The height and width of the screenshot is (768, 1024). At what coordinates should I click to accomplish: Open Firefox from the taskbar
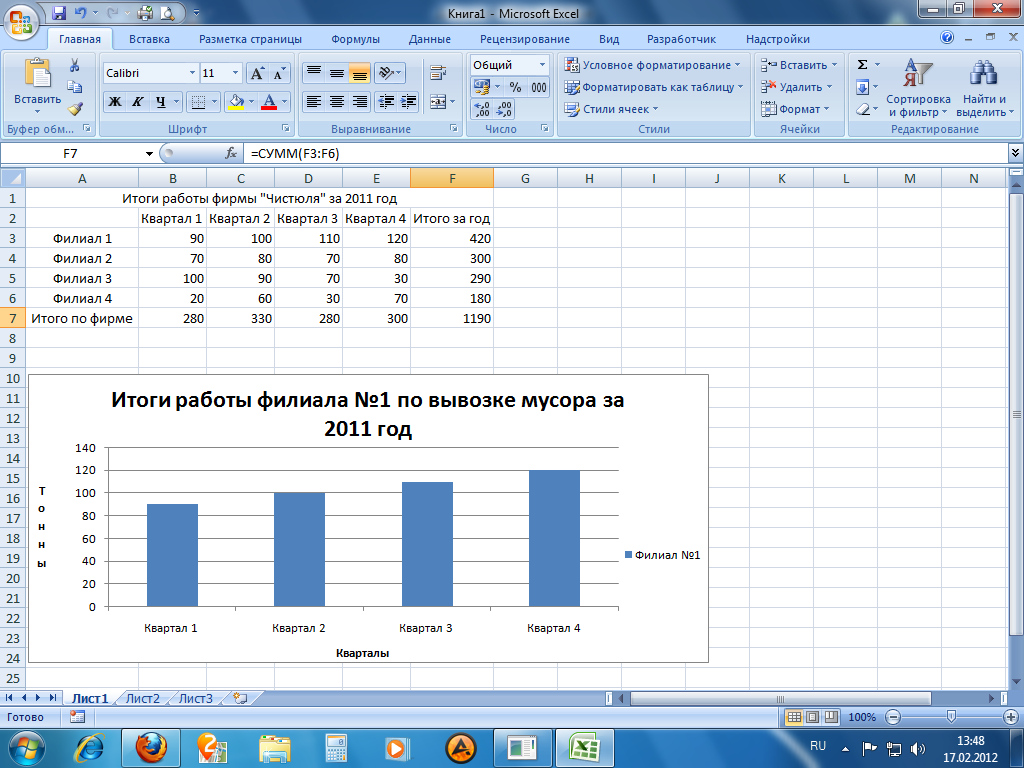pos(151,748)
